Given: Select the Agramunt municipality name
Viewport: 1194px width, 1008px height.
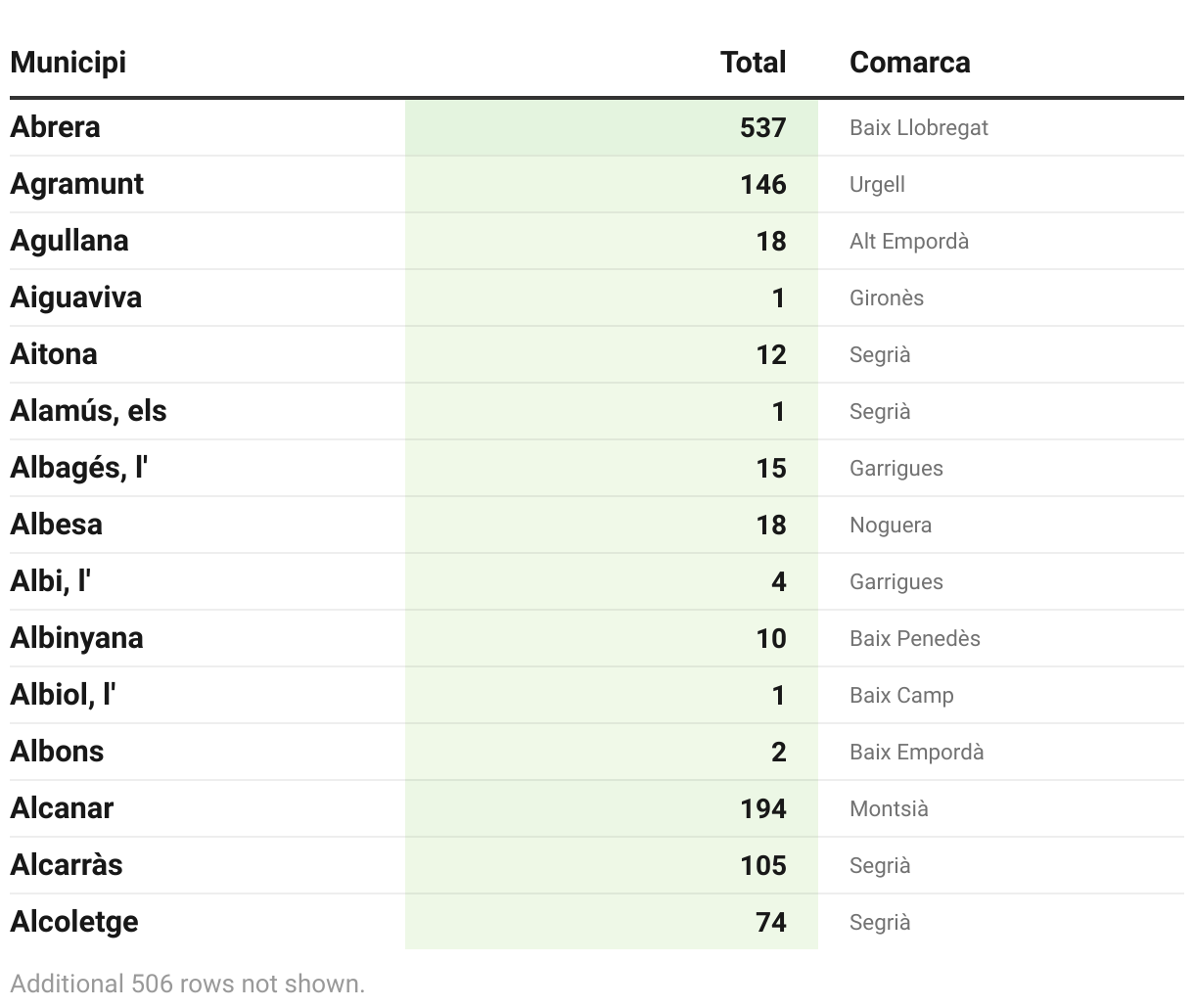Looking at the screenshot, I should click(76, 185).
